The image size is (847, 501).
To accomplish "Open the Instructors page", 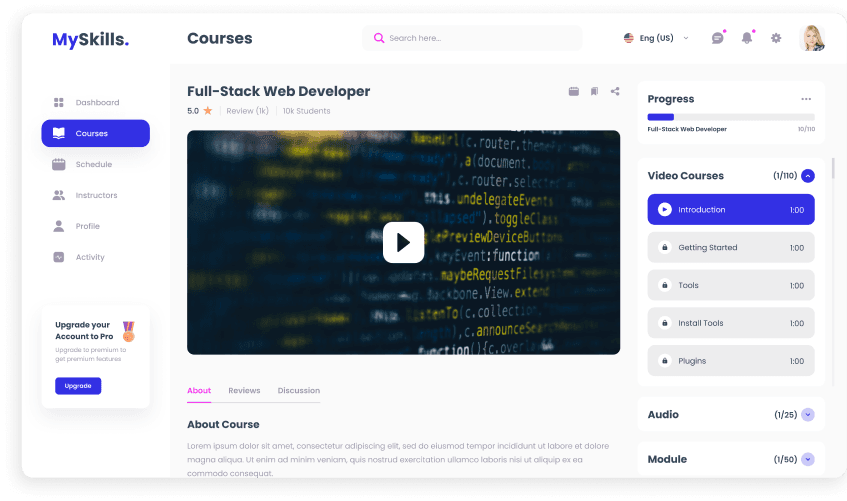I will 96,195.
